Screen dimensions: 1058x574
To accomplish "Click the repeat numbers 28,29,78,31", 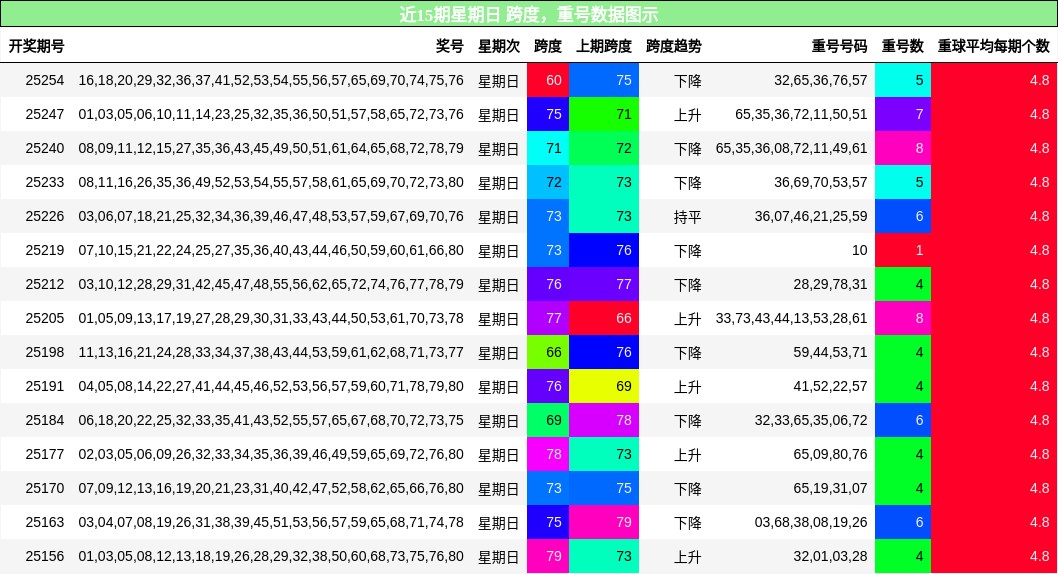I will pyautogui.click(x=831, y=284).
